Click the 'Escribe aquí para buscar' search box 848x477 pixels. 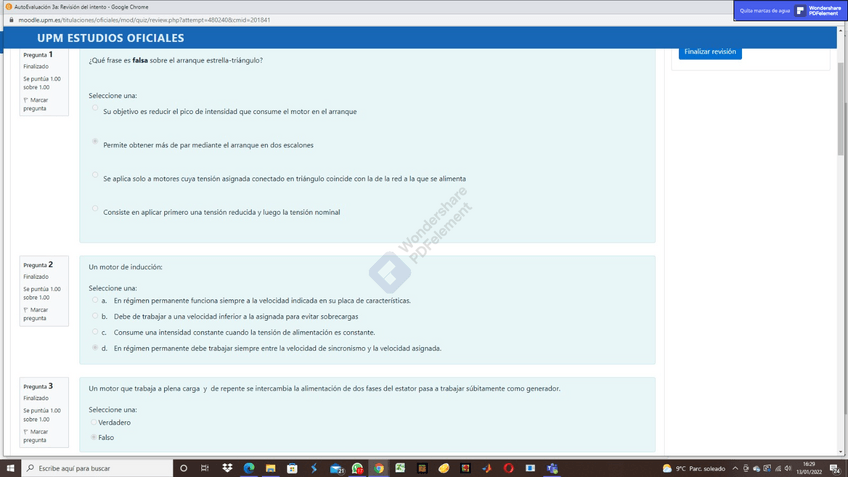(x=97, y=468)
